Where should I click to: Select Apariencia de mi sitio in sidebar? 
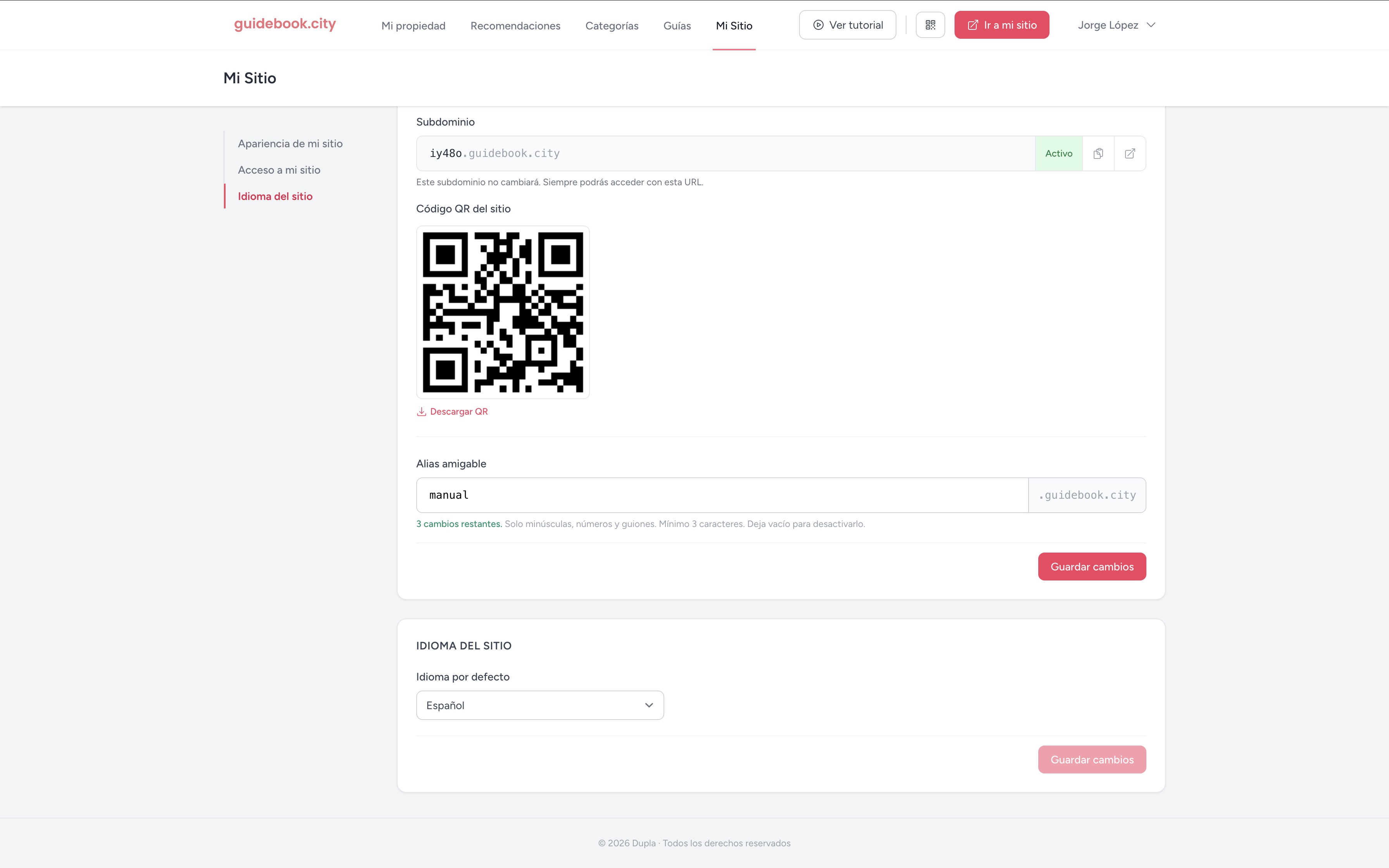[290, 143]
